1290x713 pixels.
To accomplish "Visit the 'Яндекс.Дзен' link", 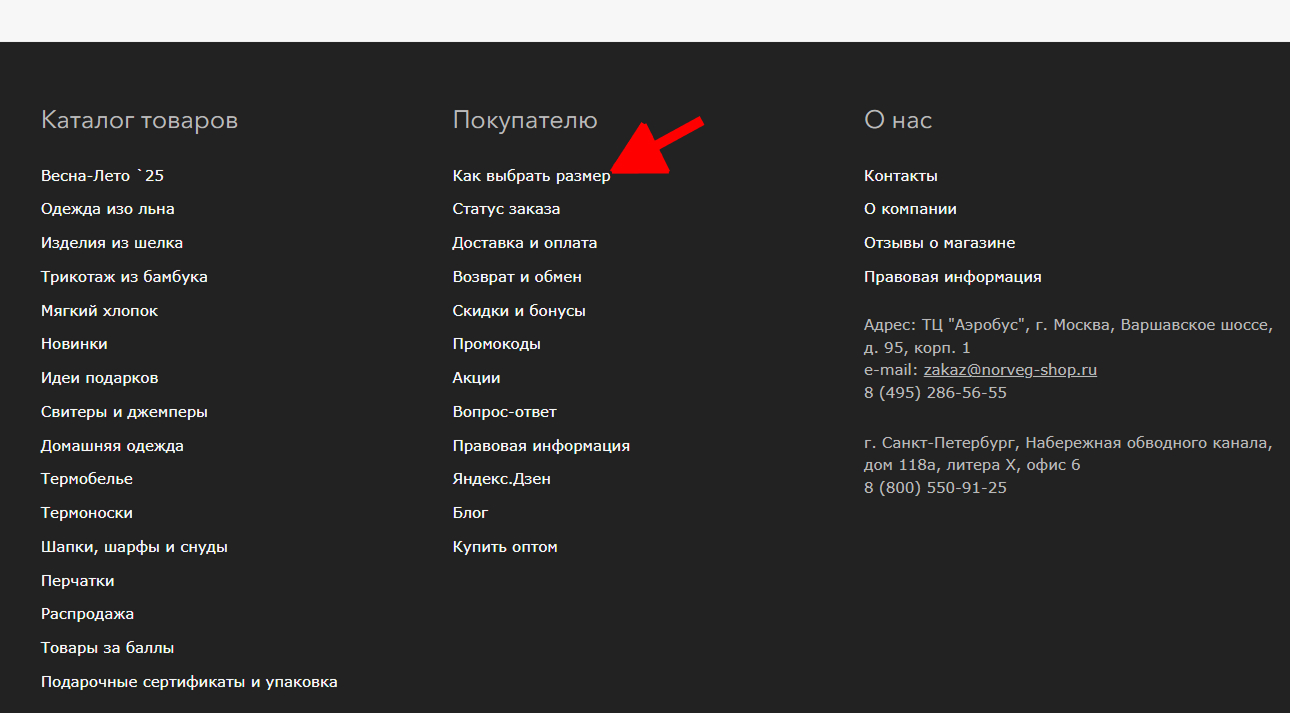I will point(501,479).
